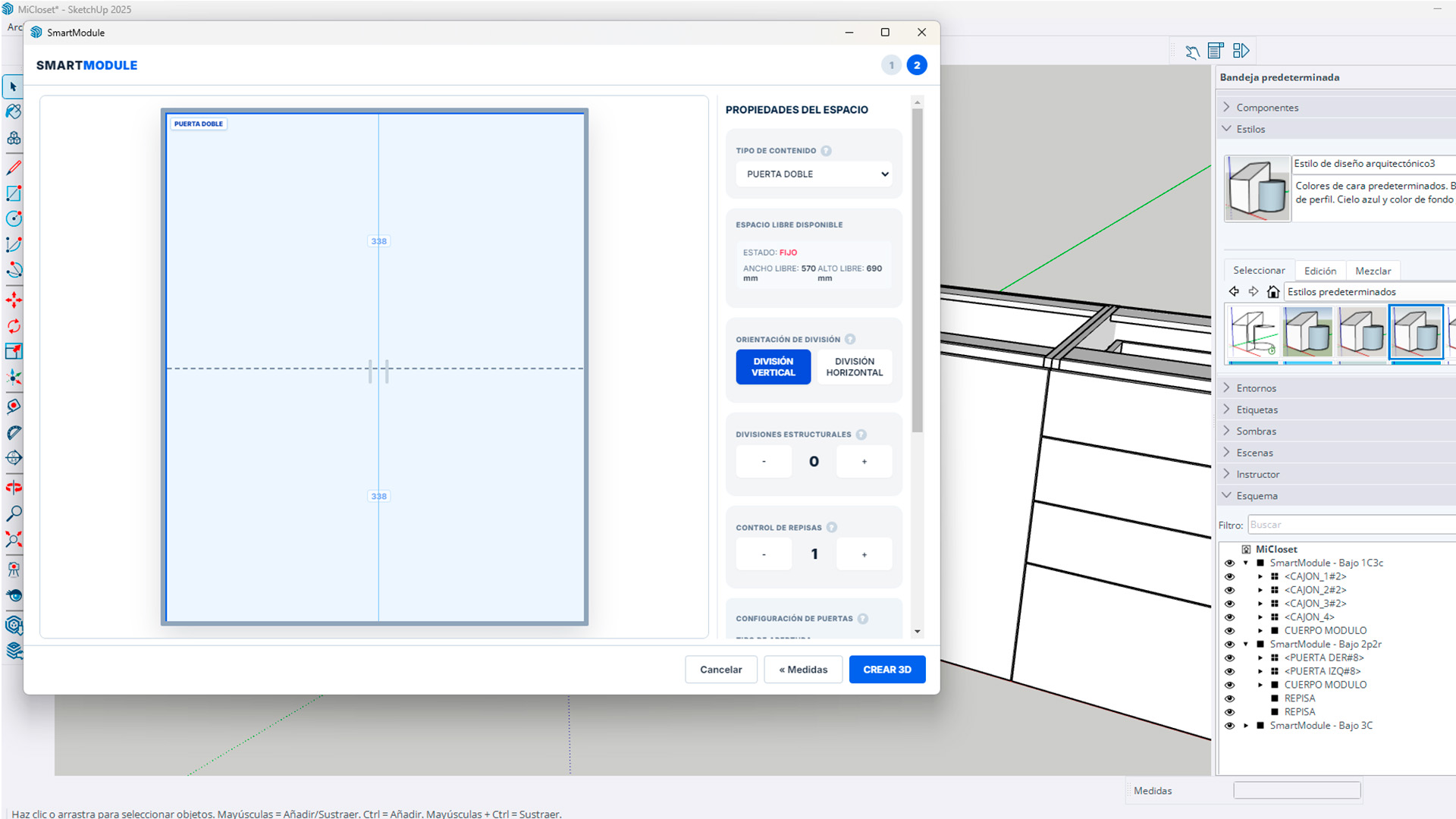Viewport: 1456px width, 819px height.
Task: Click the Cancelar button
Action: [x=721, y=670]
